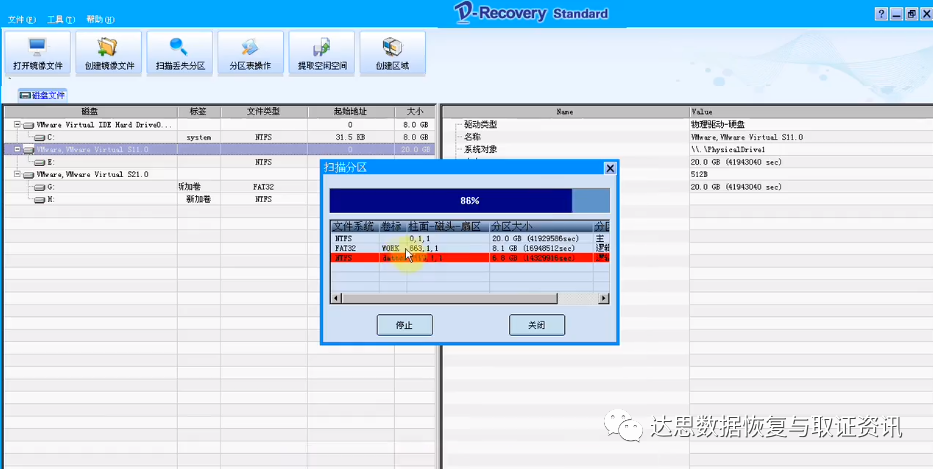Select the E: partition row
The height and width of the screenshot is (469, 933).
pos(219,162)
